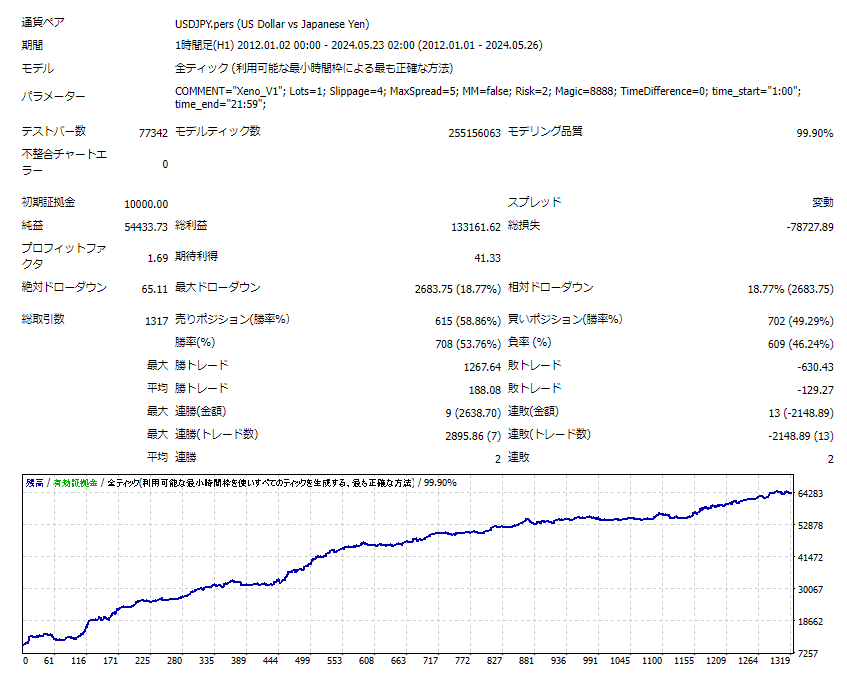Select the value 2895.86 (7)
Image resolution: width=847 pixels, height=681 pixels.
473,436
